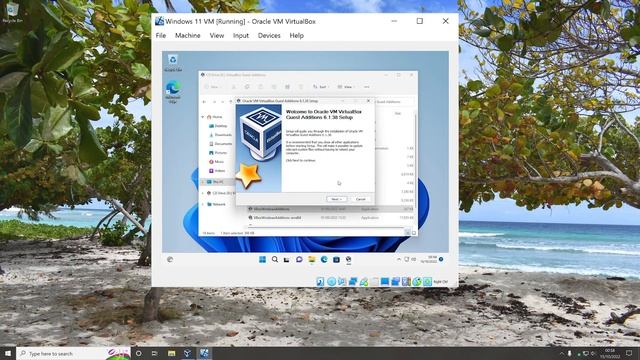Open the View menu in VirtualBox

coord(217,36)
